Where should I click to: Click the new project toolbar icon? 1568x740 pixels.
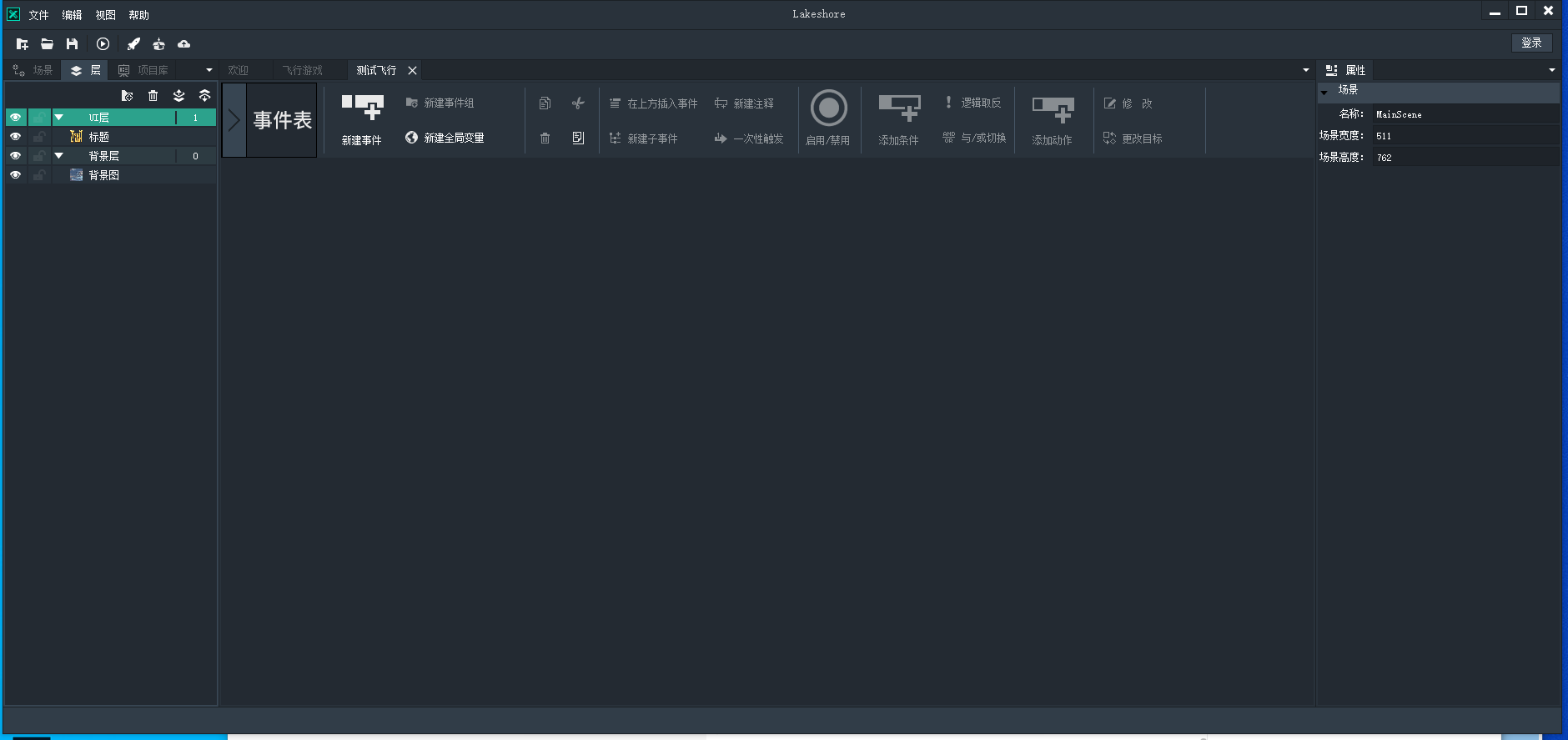[x=23, y=44]
